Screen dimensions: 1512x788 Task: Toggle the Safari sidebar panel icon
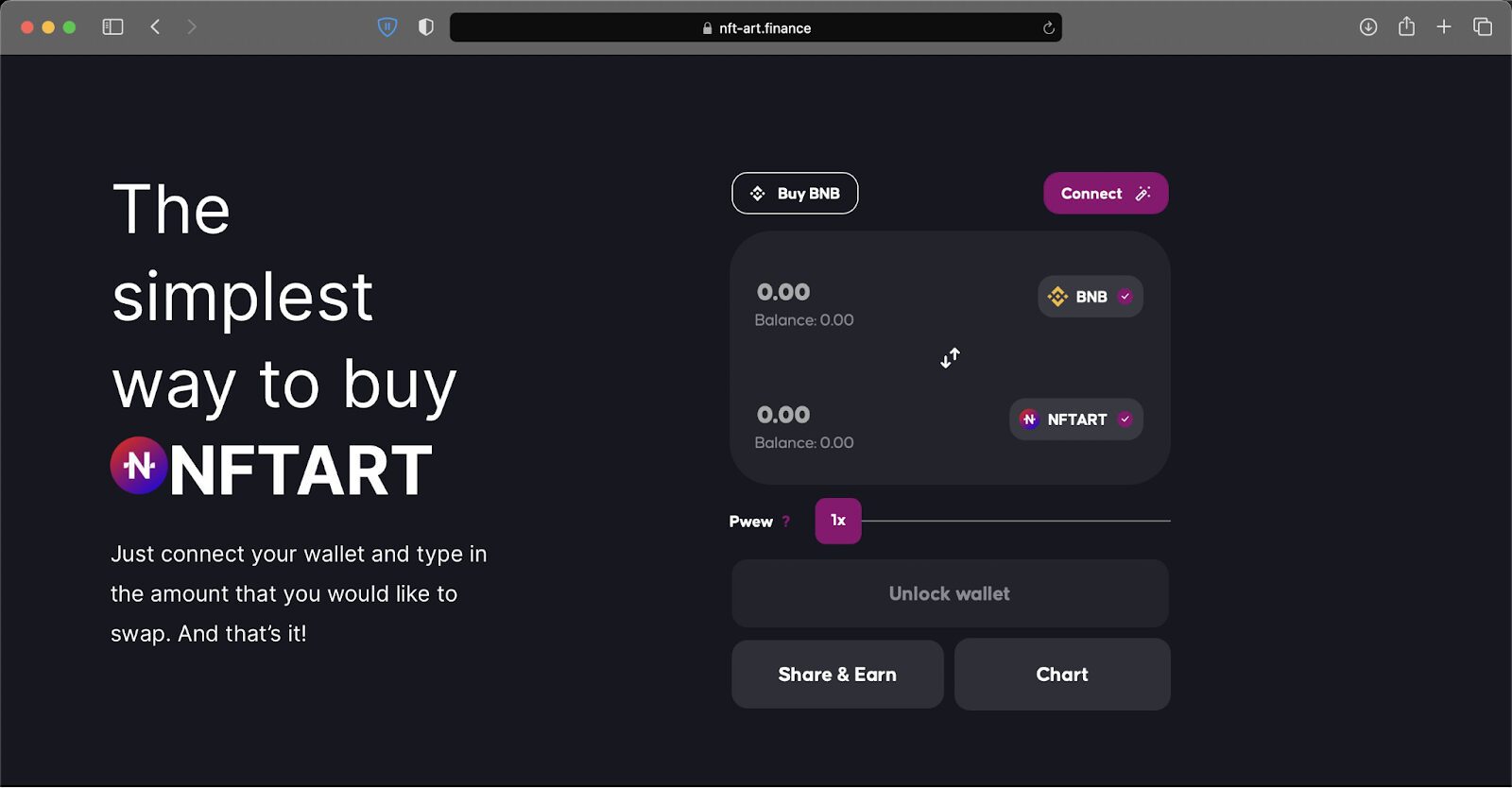(112, 27)
